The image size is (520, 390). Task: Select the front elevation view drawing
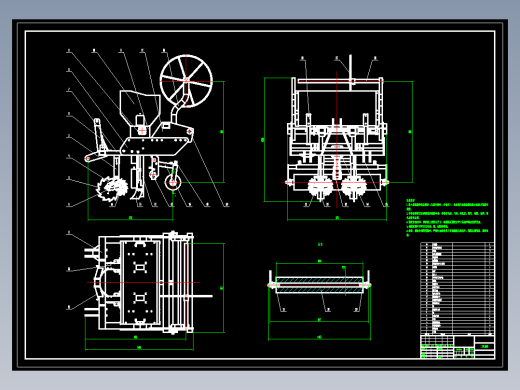tap(337, 137)
